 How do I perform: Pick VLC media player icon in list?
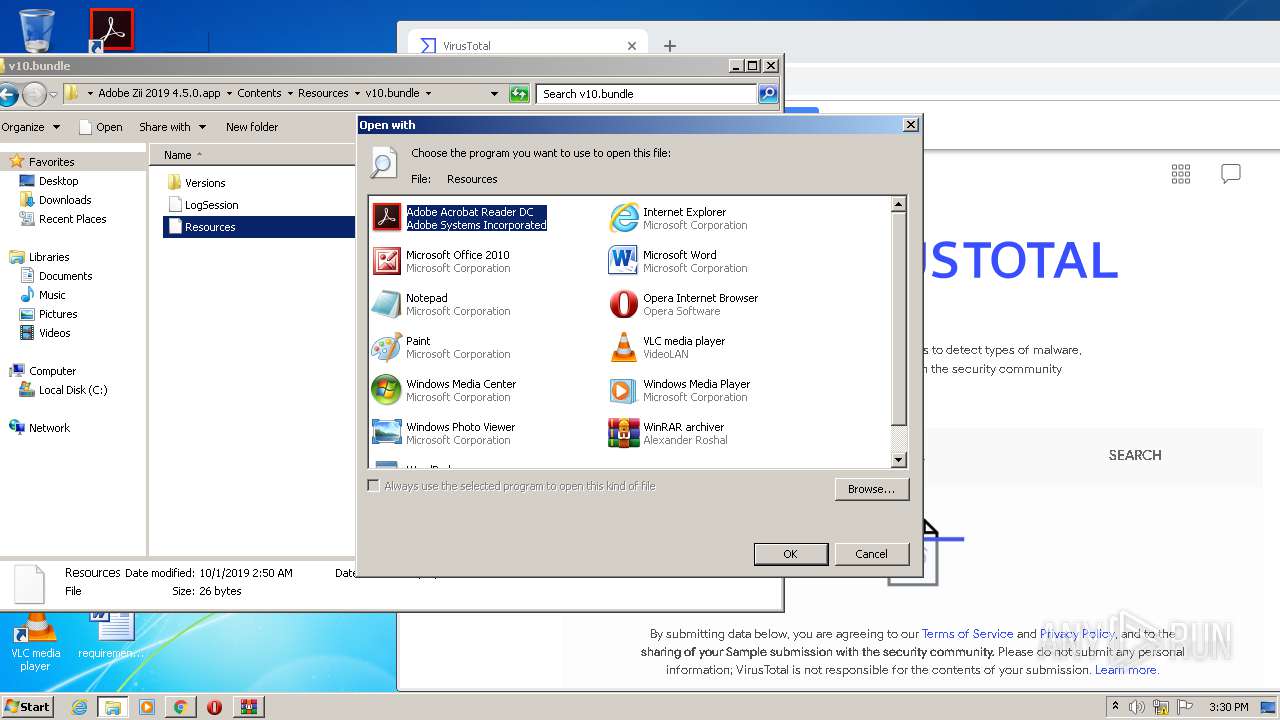pyautogui.click(x=623, y=346)
